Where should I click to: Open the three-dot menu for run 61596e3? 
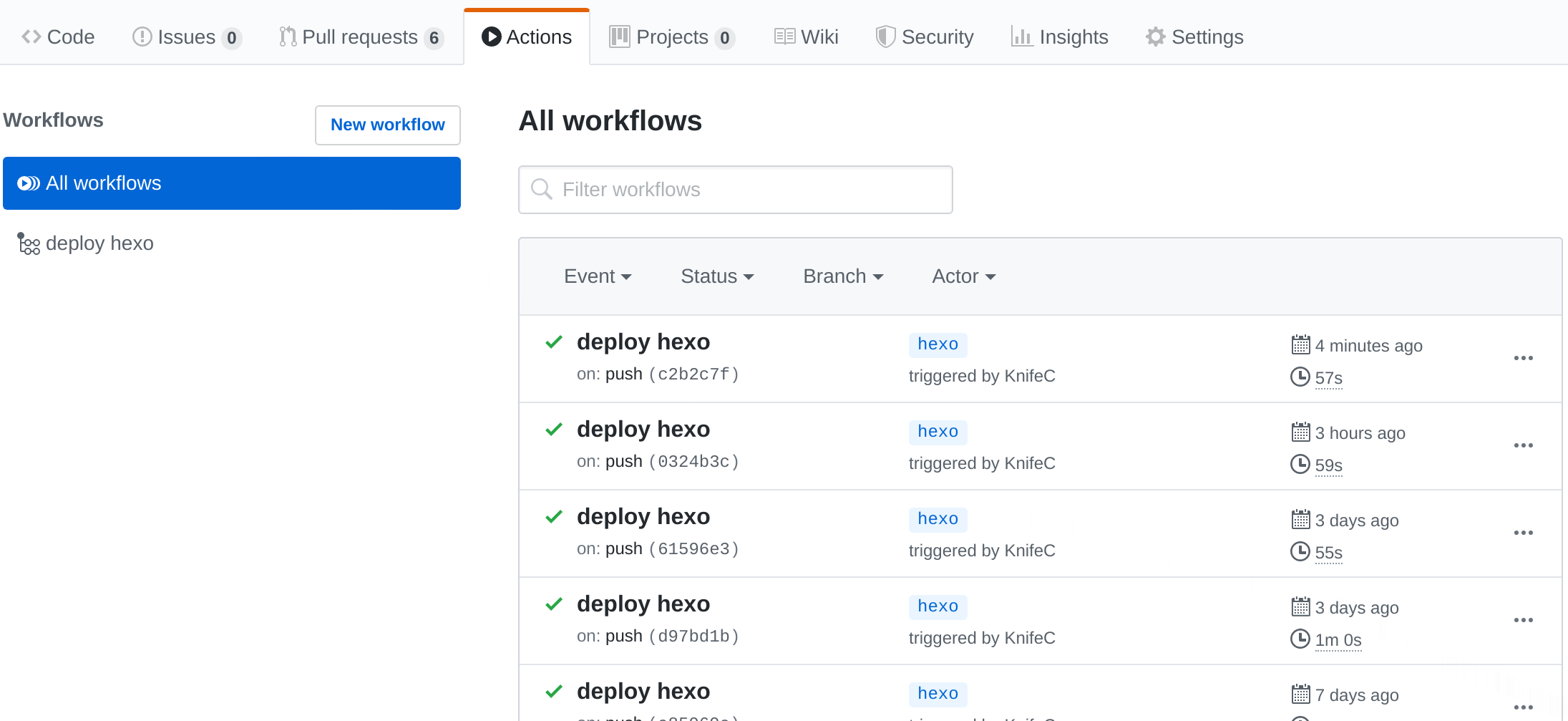coord(1523,533)
